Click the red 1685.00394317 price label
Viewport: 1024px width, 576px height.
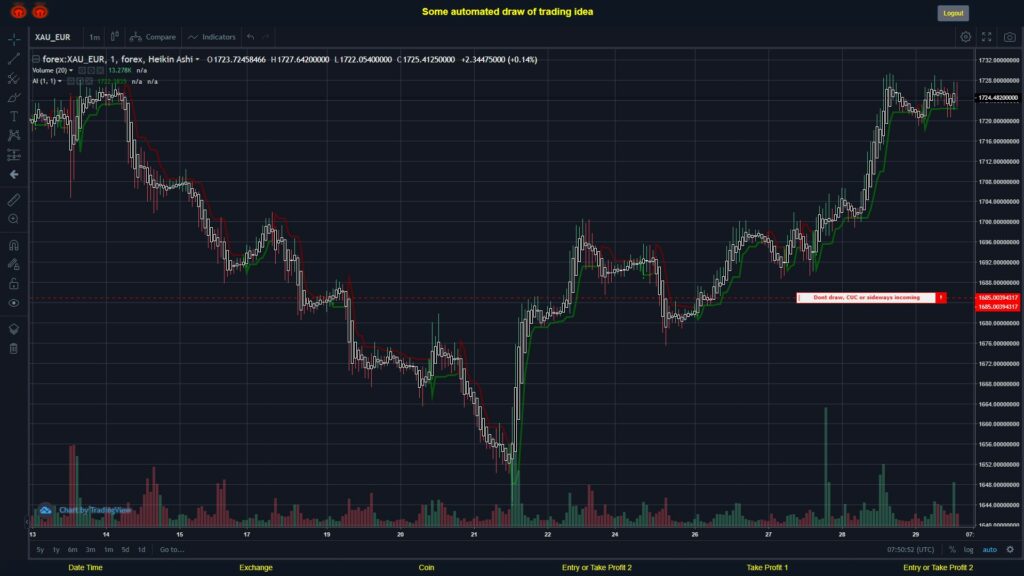pyautogui.click(x=998, y=298)
